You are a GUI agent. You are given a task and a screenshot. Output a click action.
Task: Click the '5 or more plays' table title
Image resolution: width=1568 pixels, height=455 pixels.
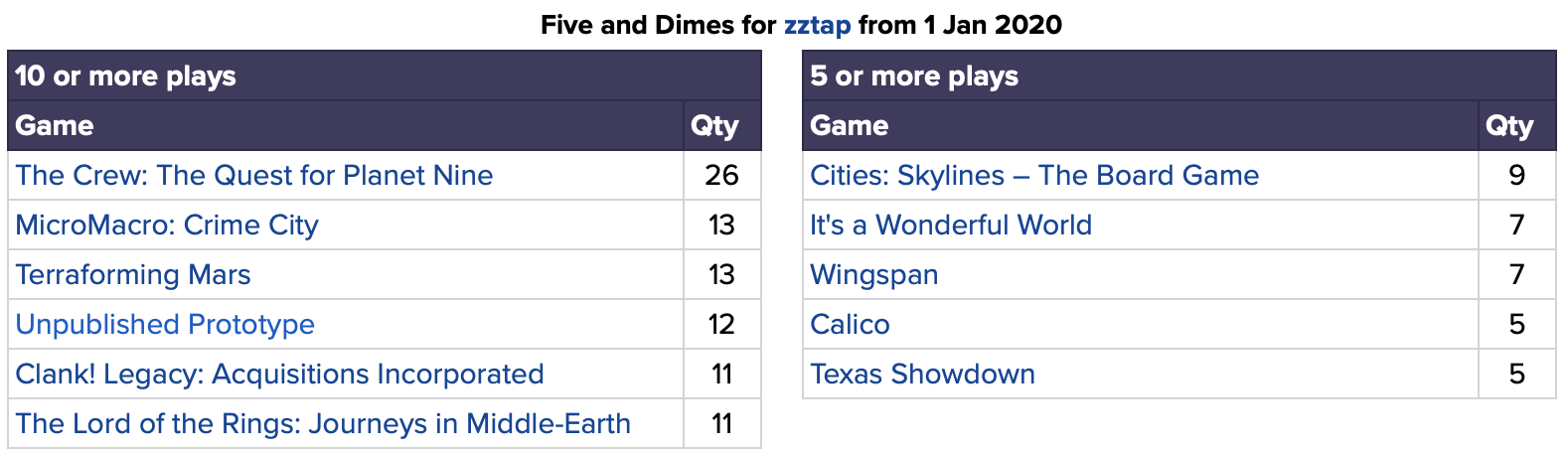coord(914,76)
